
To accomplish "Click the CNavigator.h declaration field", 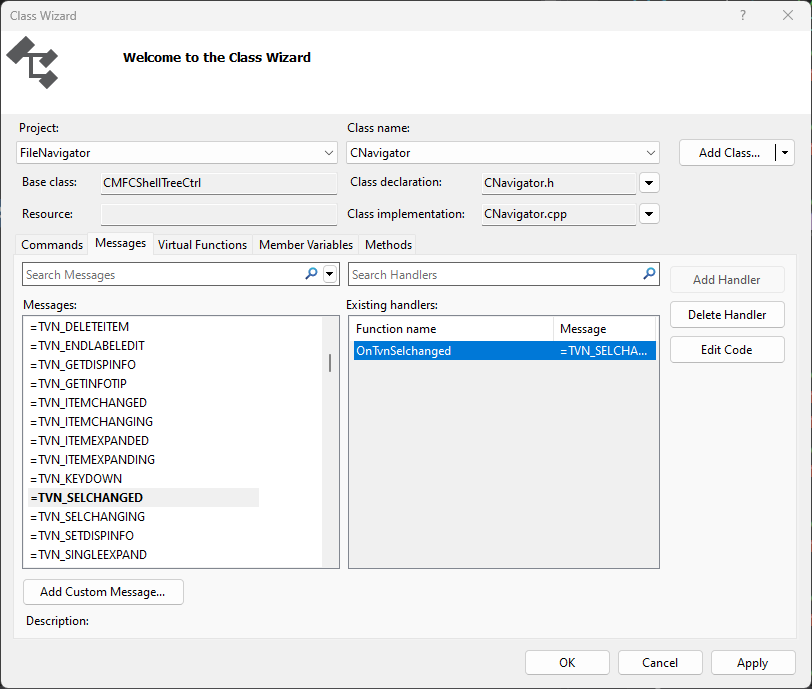I will pyautogui.click(x=558, y=183).
